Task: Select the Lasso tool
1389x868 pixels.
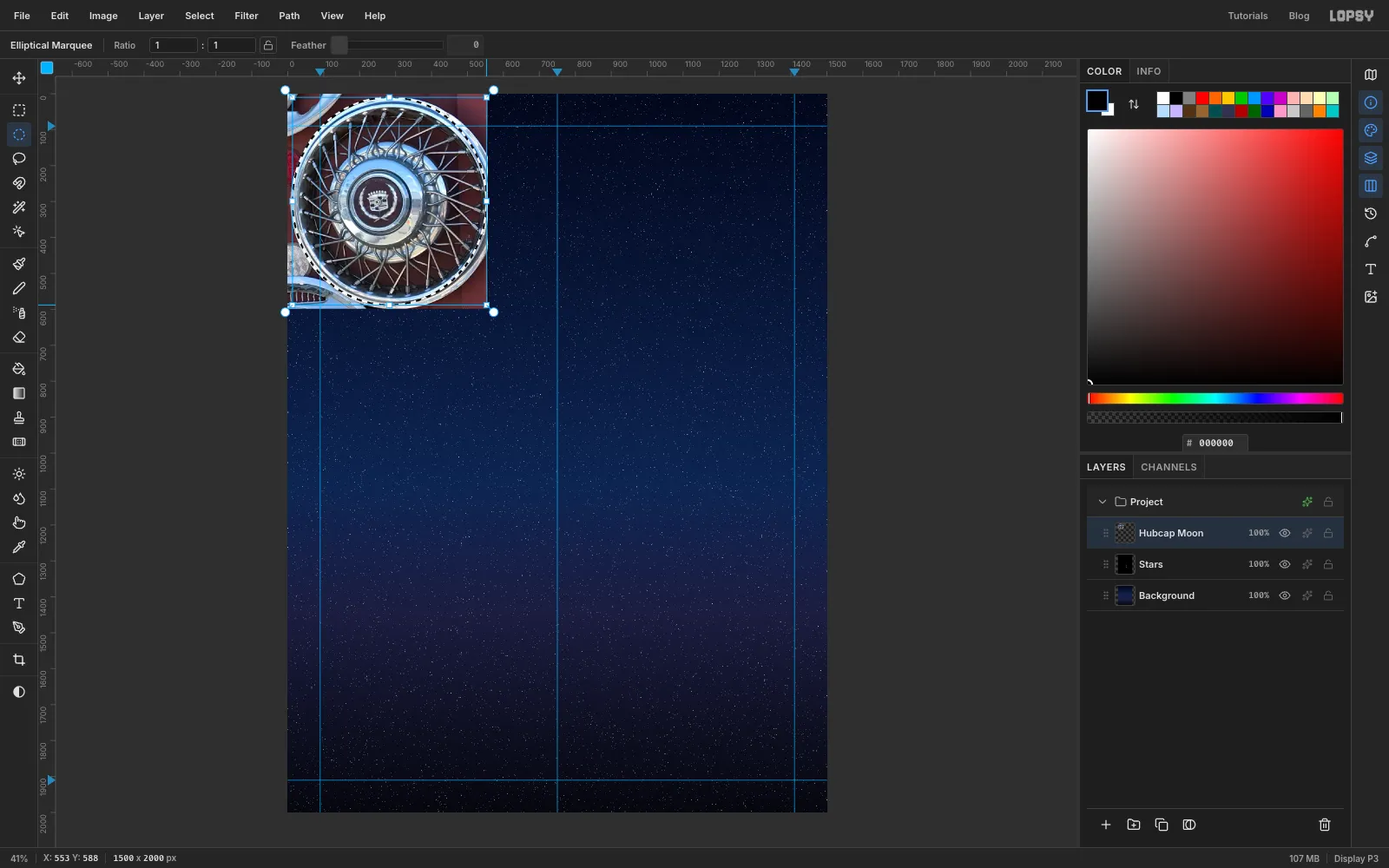Action: [19, 159]
